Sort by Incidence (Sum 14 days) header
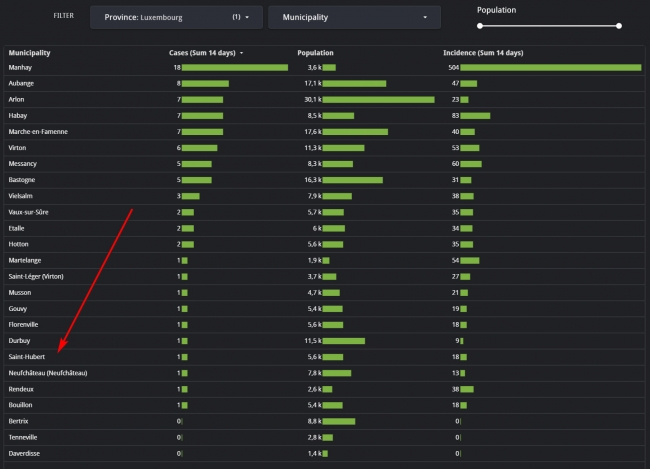 (x=483, y=53)
